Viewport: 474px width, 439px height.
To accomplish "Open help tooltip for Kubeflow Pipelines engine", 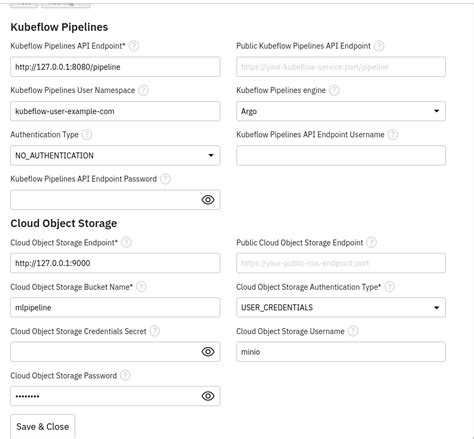I will (334, 90).
